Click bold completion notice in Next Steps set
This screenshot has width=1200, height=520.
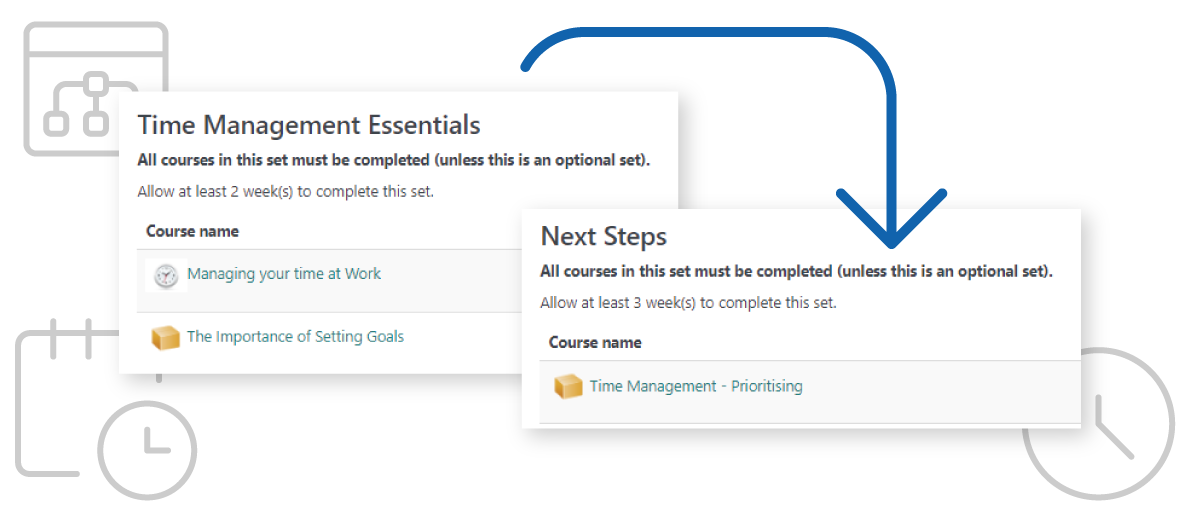(x=796, y=271)
